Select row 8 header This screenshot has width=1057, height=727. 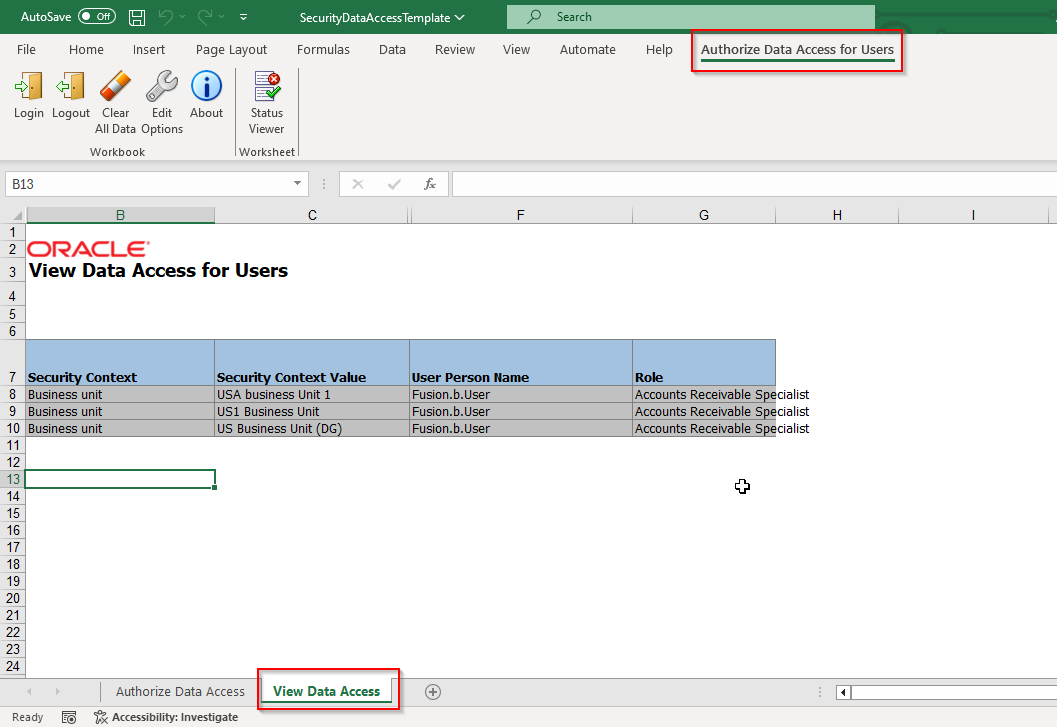tap(13, 395)
